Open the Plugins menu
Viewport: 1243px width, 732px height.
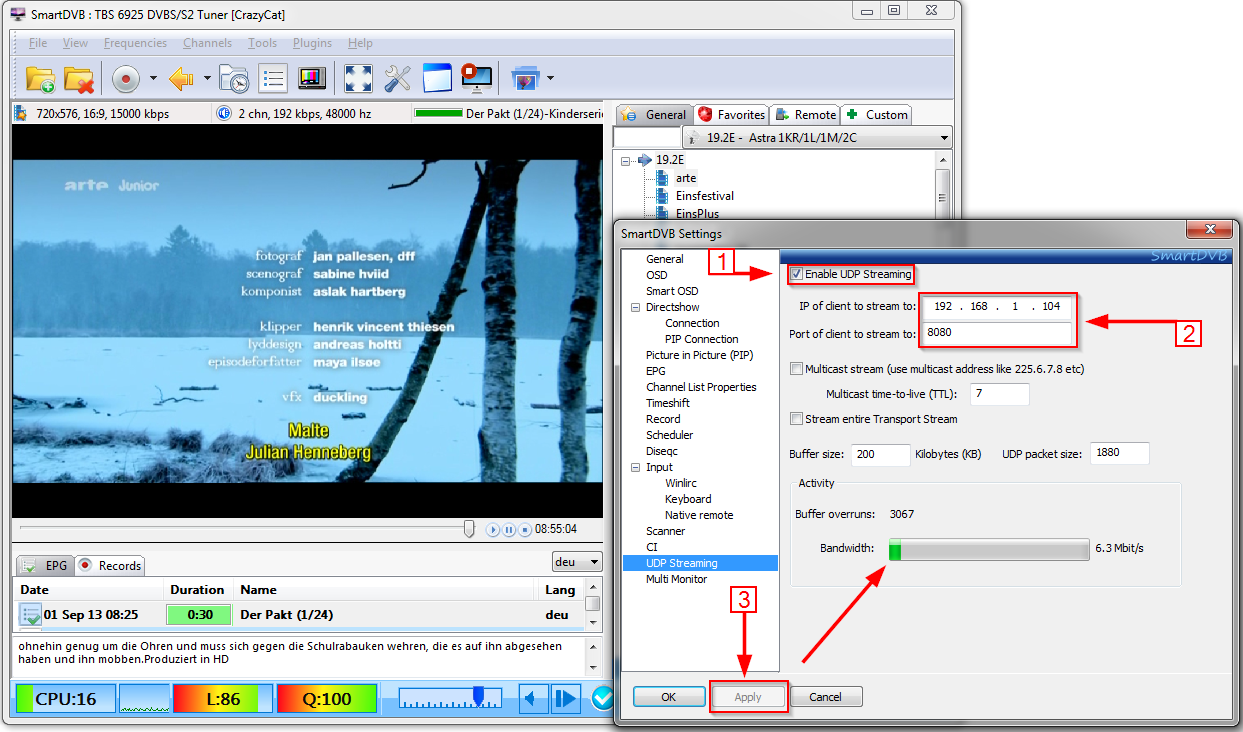coord(312,43)
